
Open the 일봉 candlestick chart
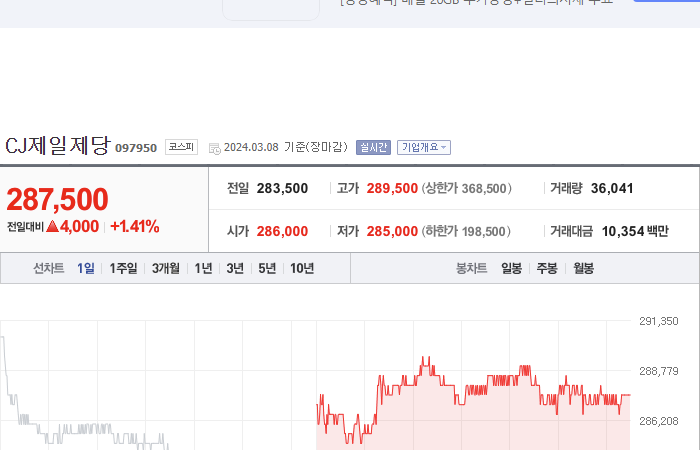coord(511,268)
